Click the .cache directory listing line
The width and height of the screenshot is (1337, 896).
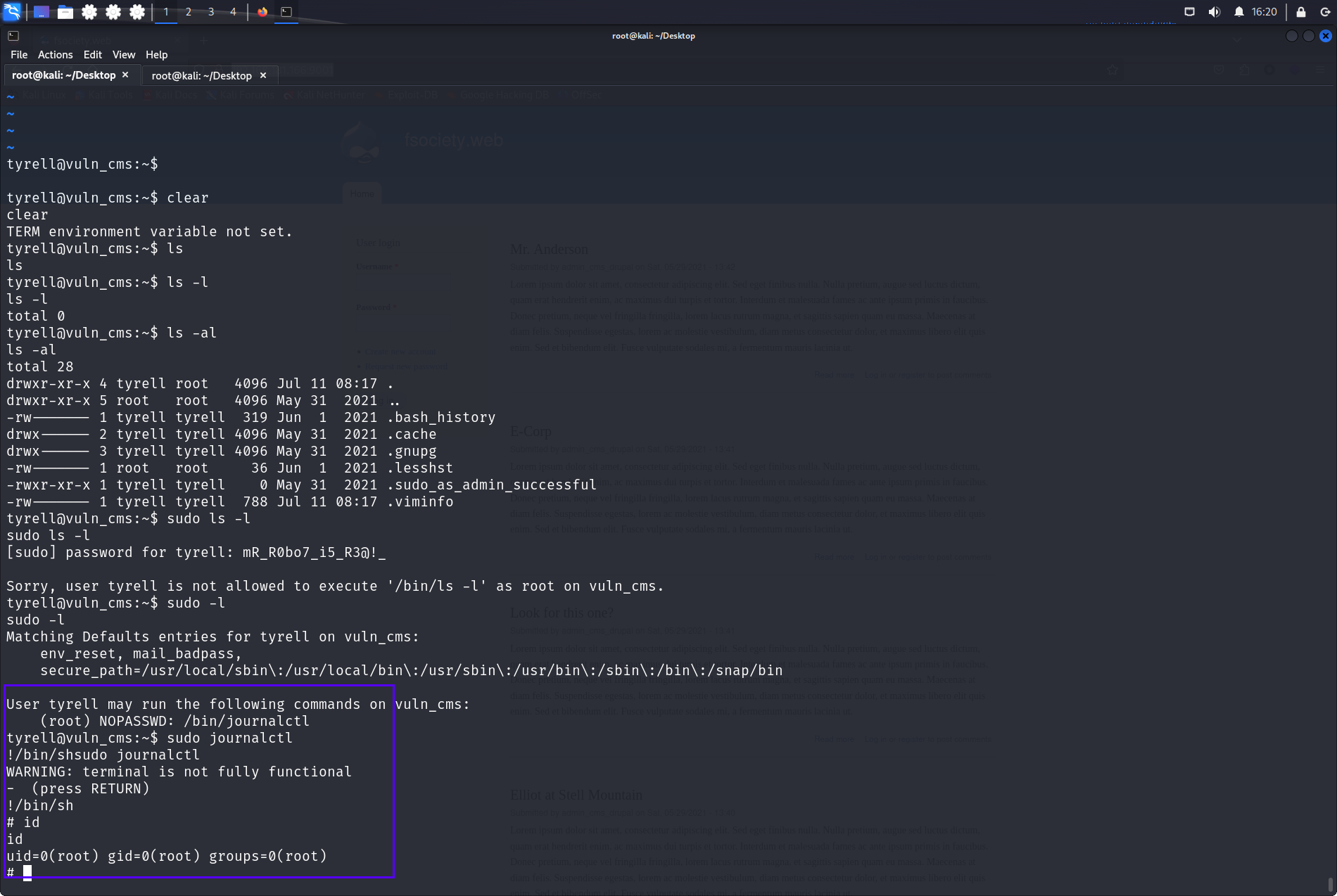[x=222, y=434]
